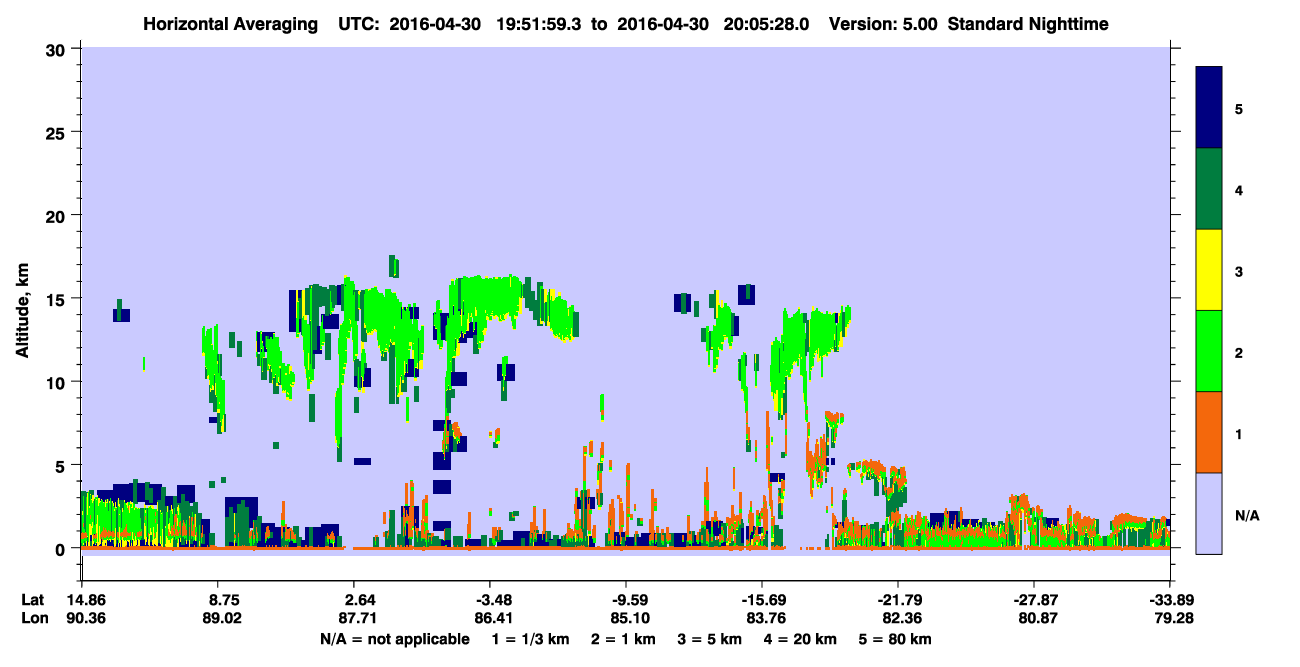Click the 'N/A = not applicable' legend text
This screenshot has height=667, width=1300.
394,639
